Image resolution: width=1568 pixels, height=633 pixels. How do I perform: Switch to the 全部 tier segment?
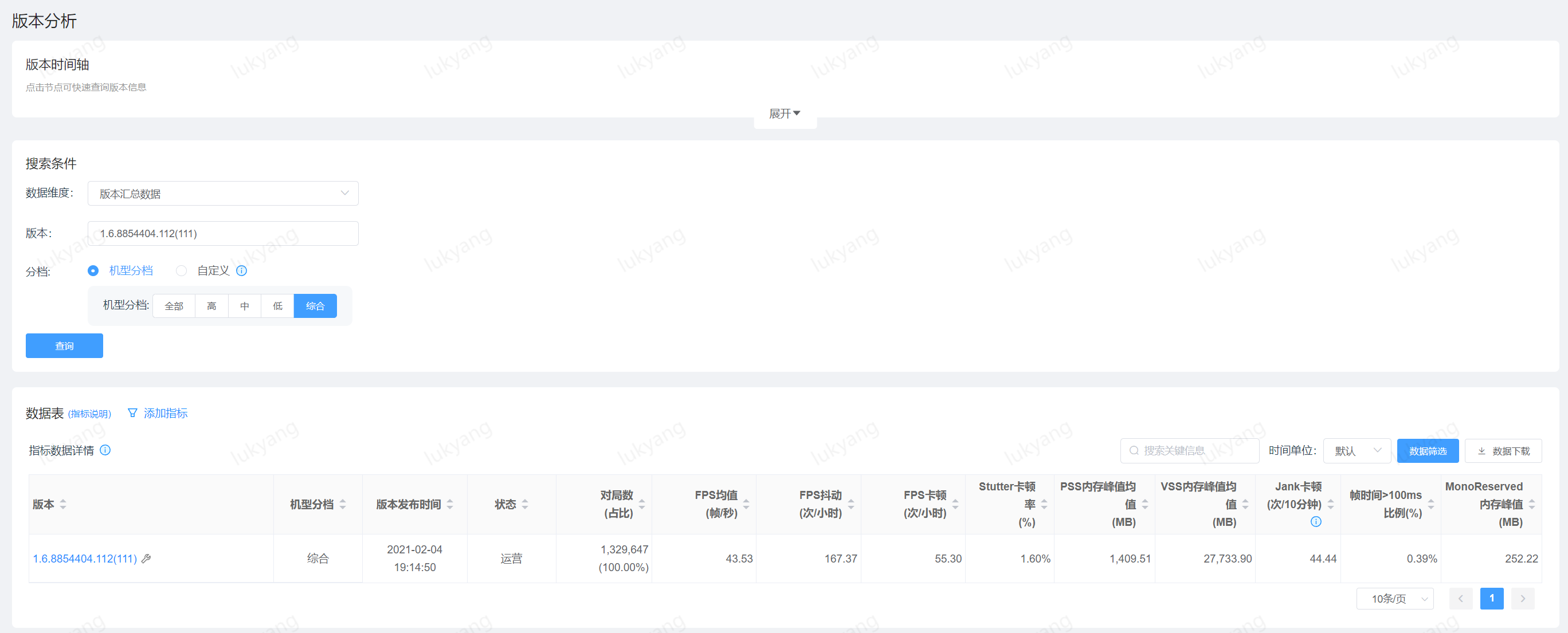pyautogui.click(x=174, y=305)
